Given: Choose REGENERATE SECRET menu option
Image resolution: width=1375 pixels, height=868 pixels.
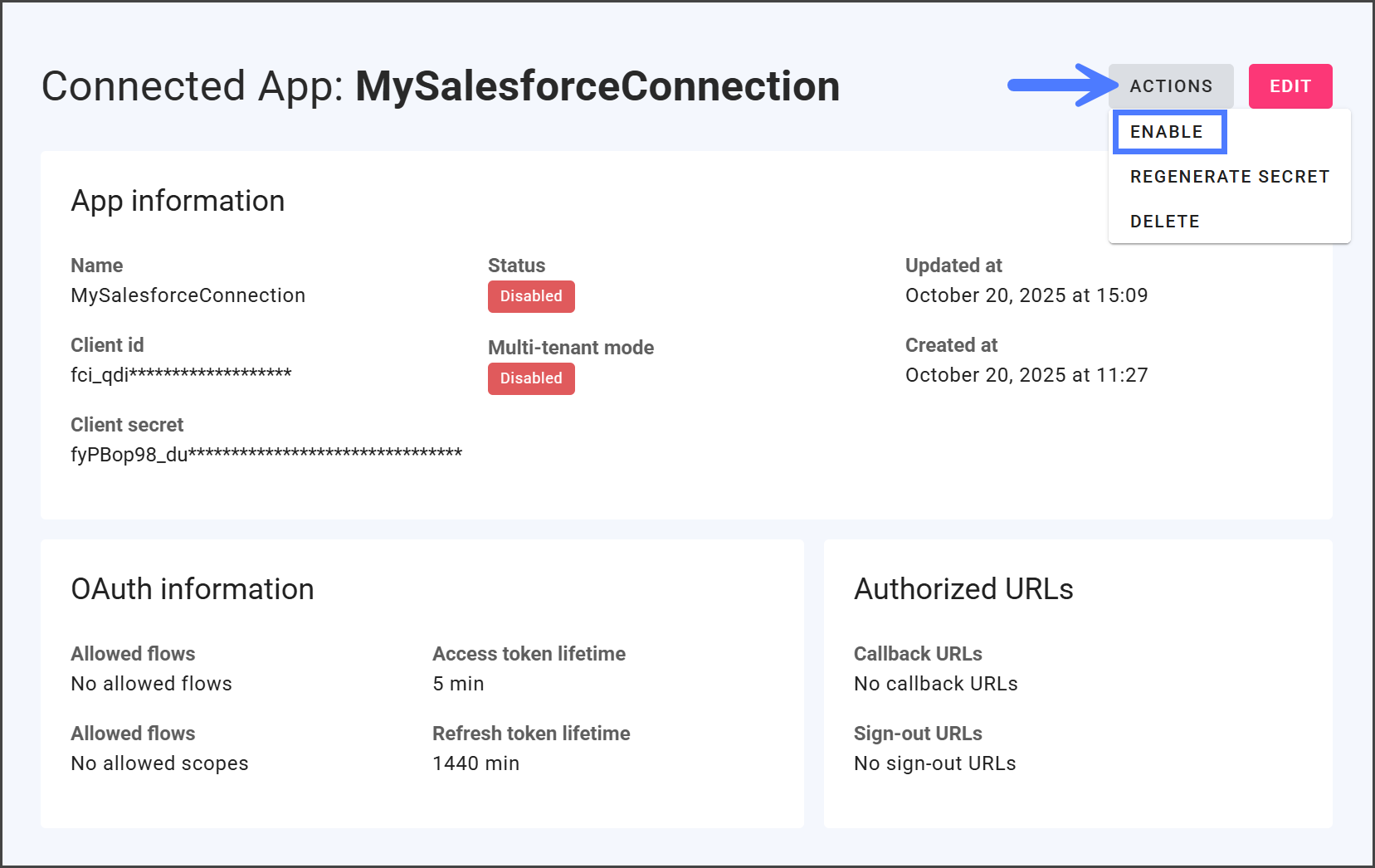Looking at the screenshot, I should pyautogui.click(x=1229, y=177).
